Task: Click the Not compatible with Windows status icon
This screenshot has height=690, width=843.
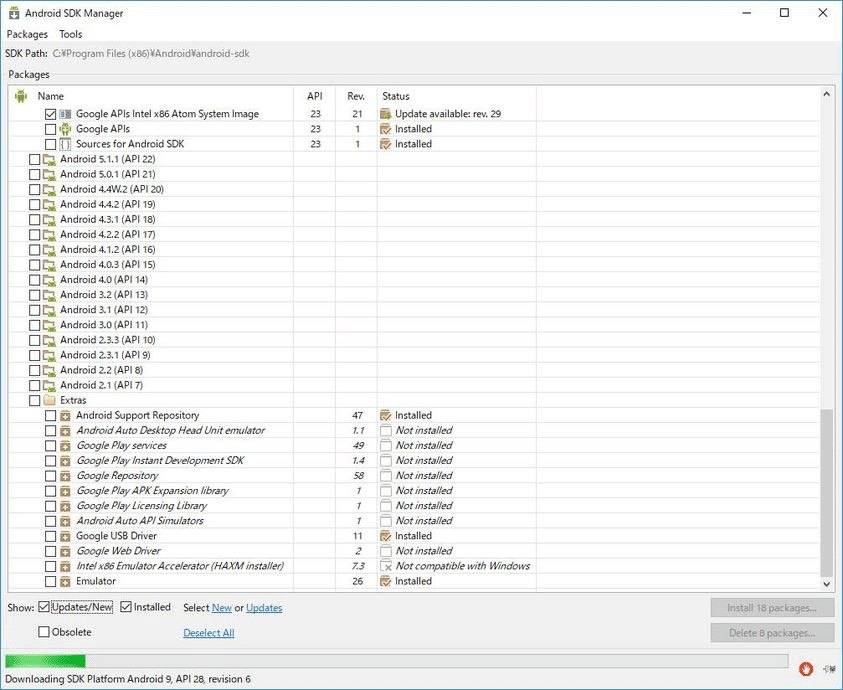Action: [385, 566]
